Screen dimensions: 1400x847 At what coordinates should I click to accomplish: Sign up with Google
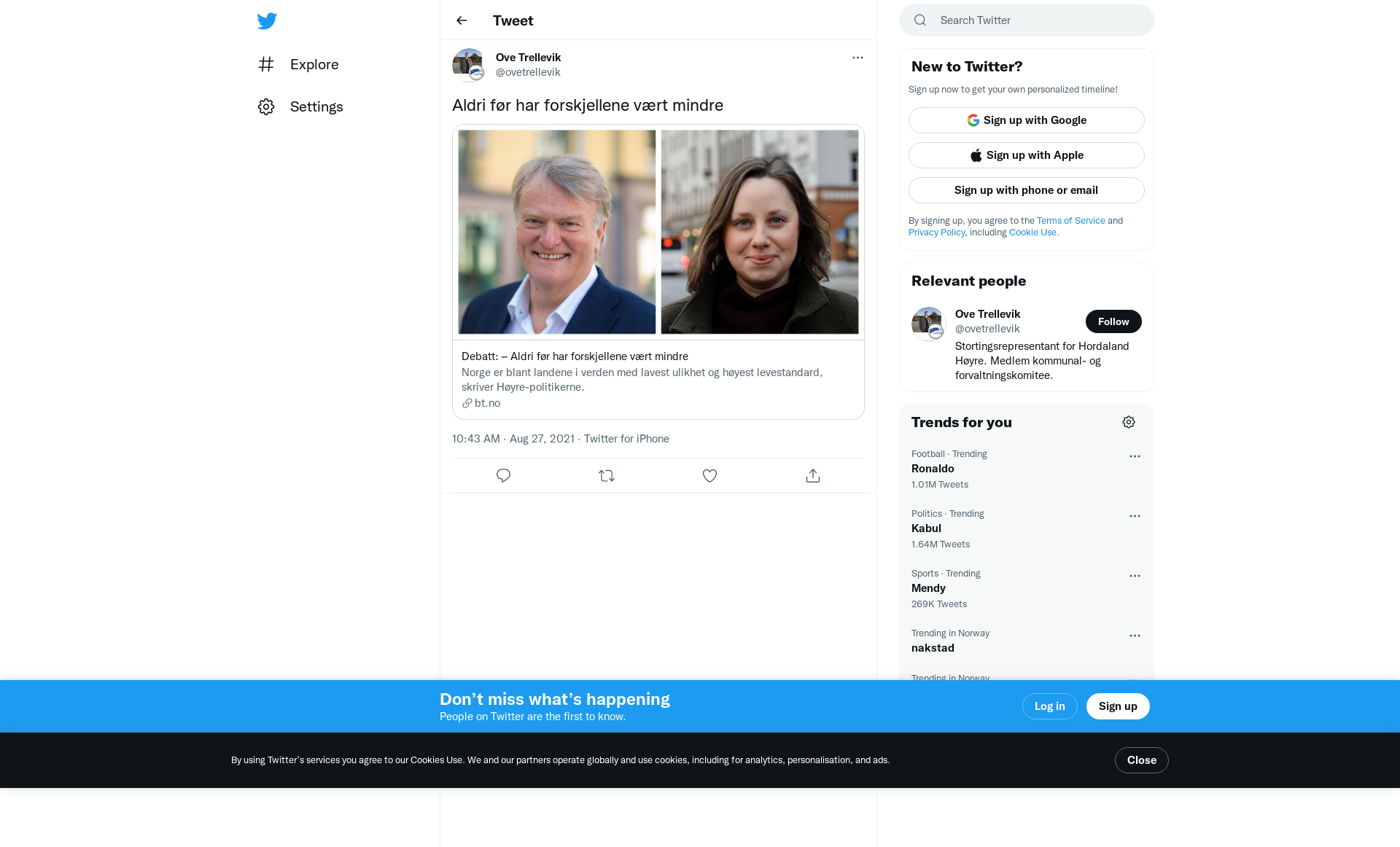point(1026,120)
